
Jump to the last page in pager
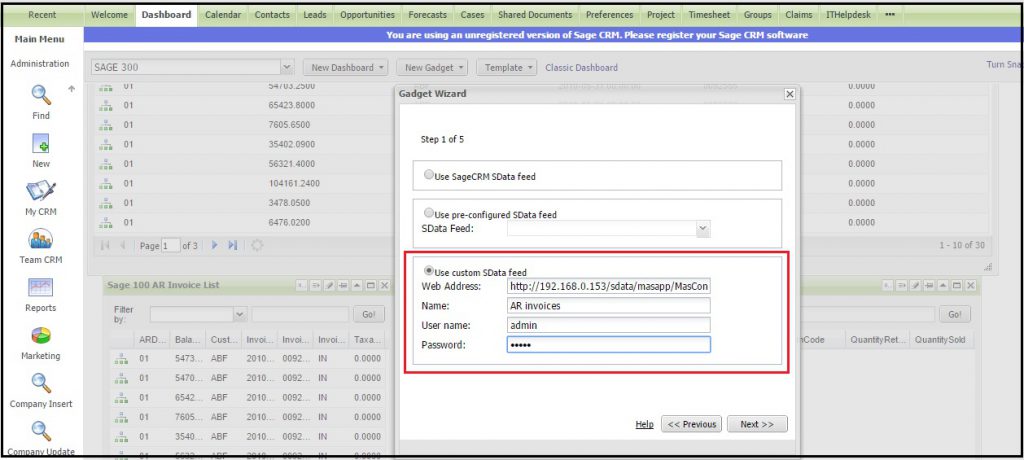tap(232, 246)
